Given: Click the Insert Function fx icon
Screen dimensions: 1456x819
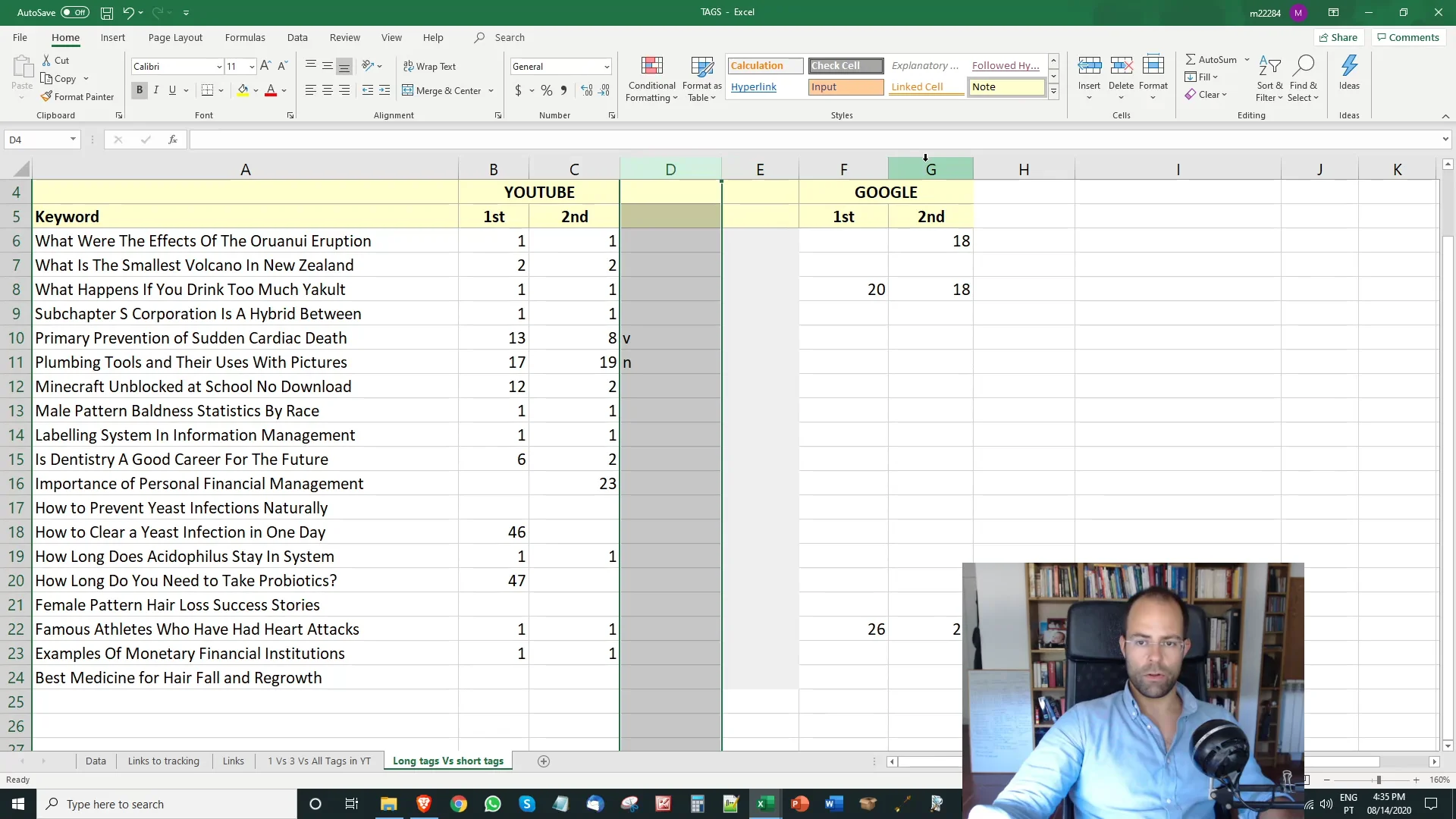Looking at the screenshot, I should click(x=173, y=140).
